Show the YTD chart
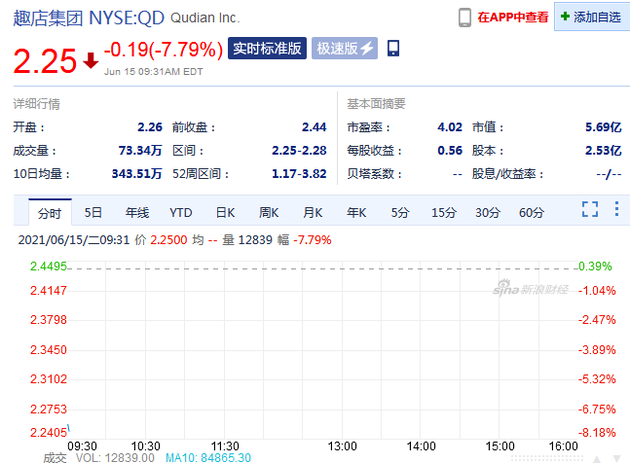 pos(180,212)
